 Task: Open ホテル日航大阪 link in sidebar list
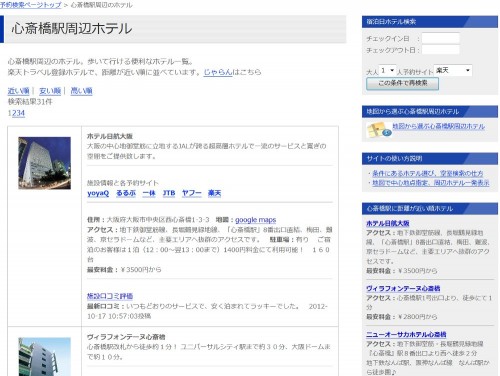pyautogui.click(x=388, y=223)
